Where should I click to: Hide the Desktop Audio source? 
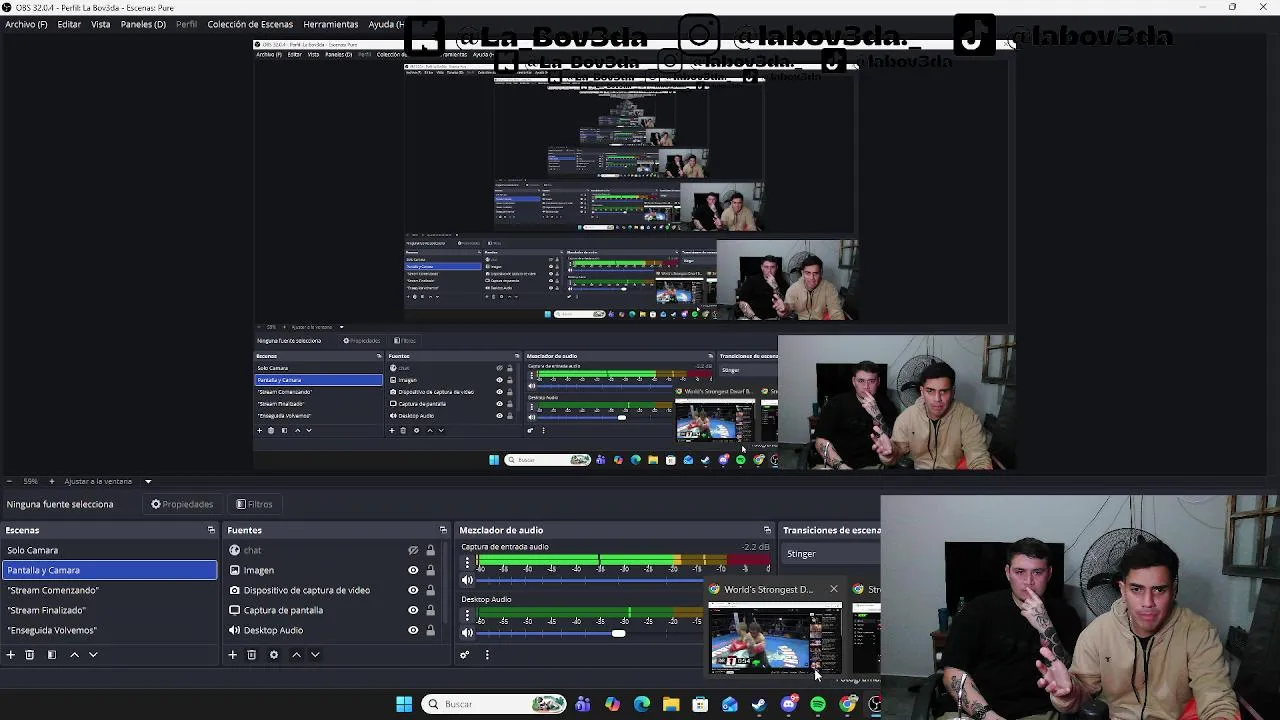click(x=413, y=630)
